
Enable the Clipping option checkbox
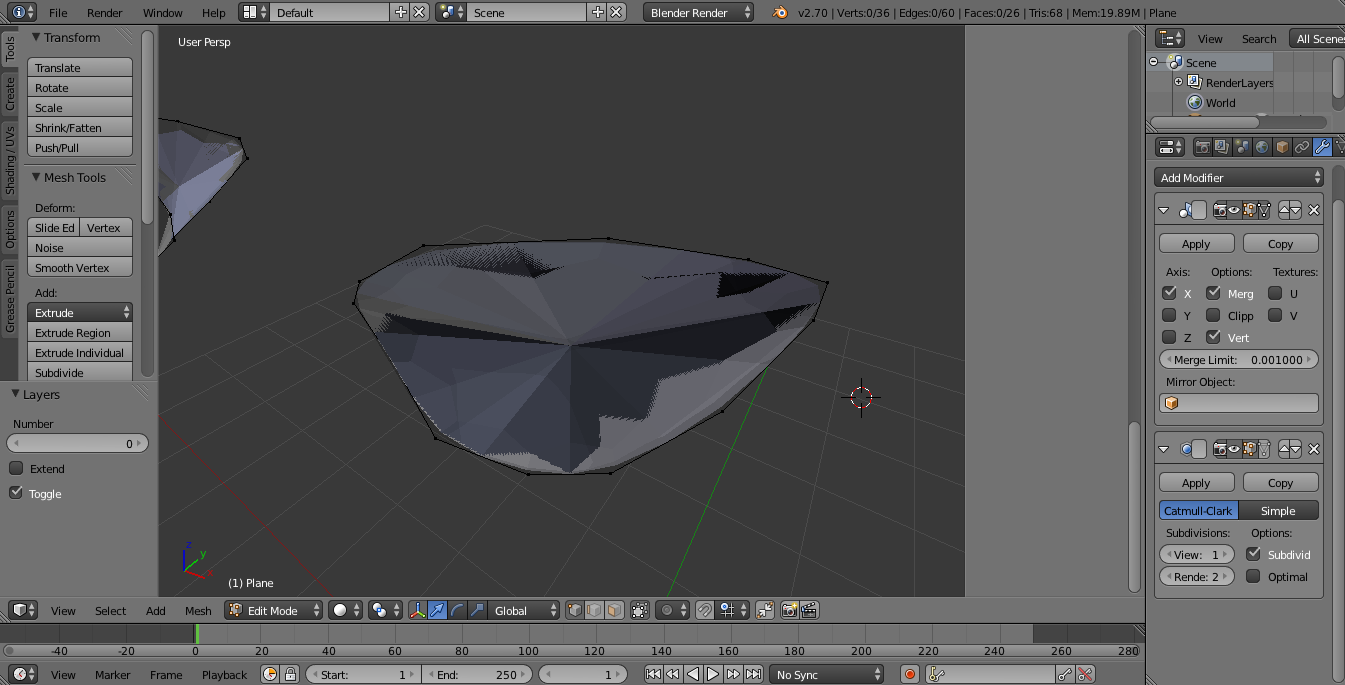coord(1213,315)
